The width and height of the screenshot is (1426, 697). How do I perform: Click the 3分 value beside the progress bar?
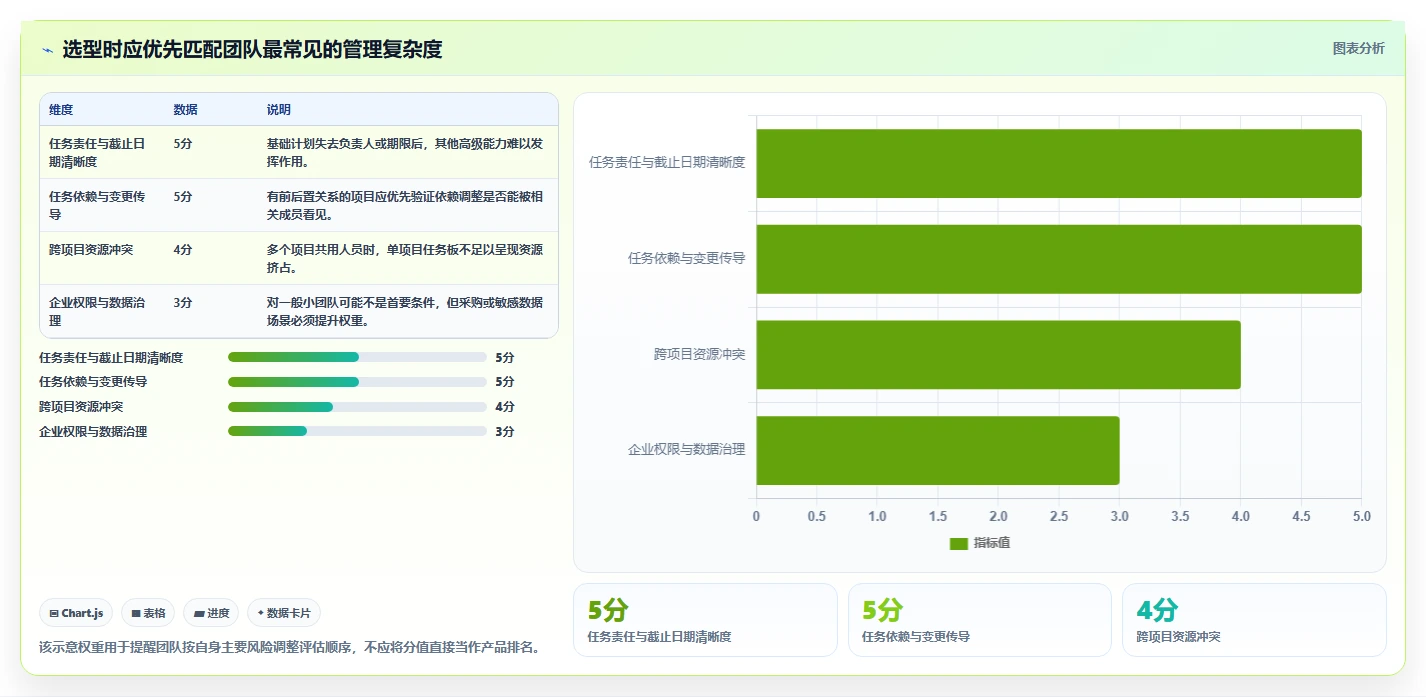tap(505, 432)
